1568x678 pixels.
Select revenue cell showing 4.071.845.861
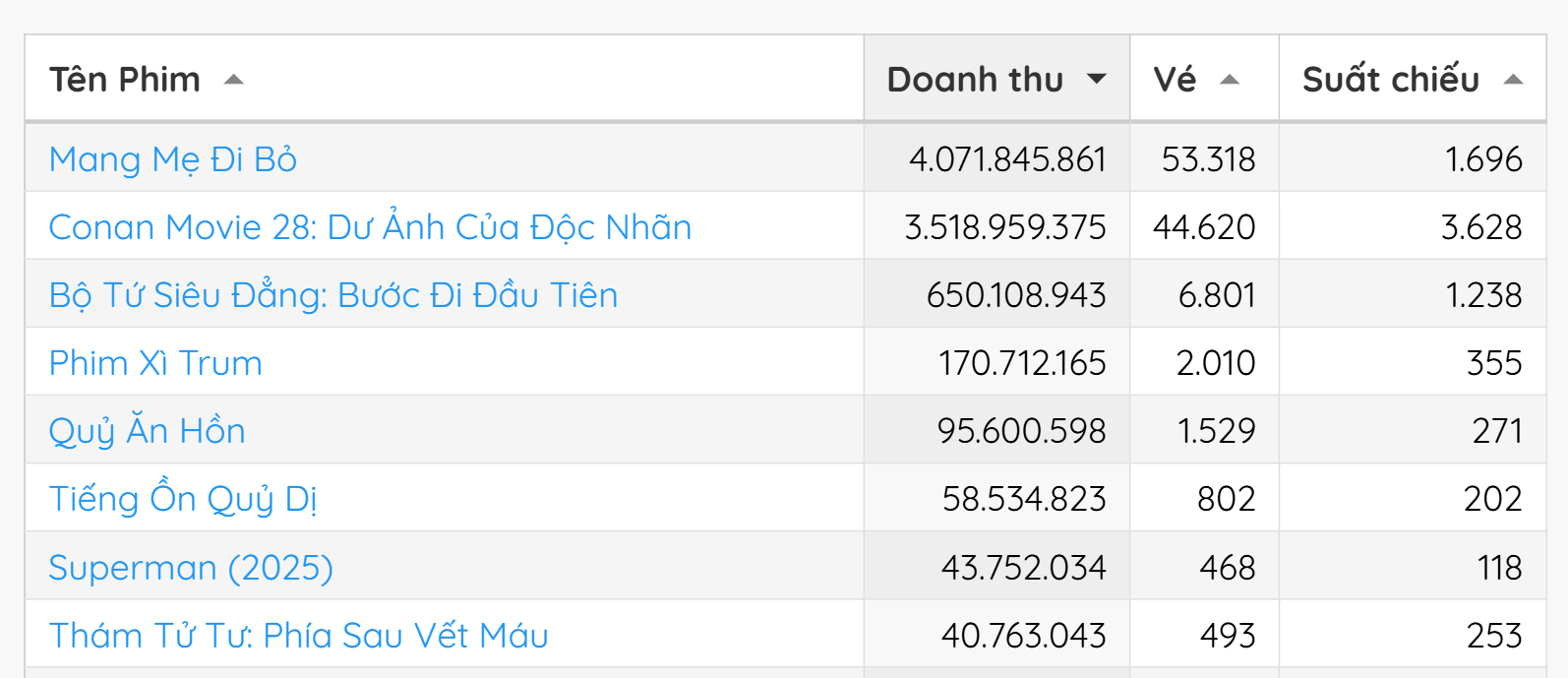pos(1009,159)
